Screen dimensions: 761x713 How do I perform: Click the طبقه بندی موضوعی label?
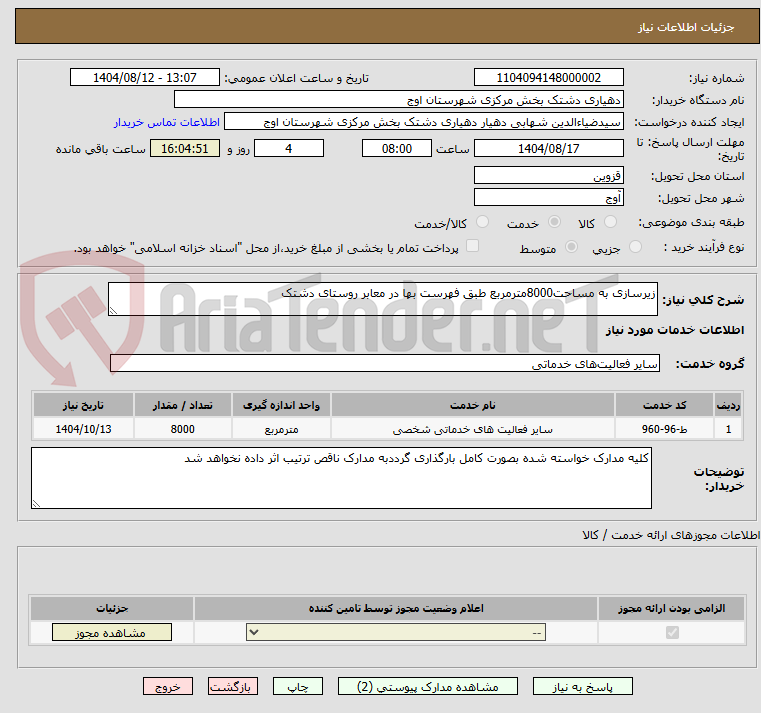click(x=693, y=222)
